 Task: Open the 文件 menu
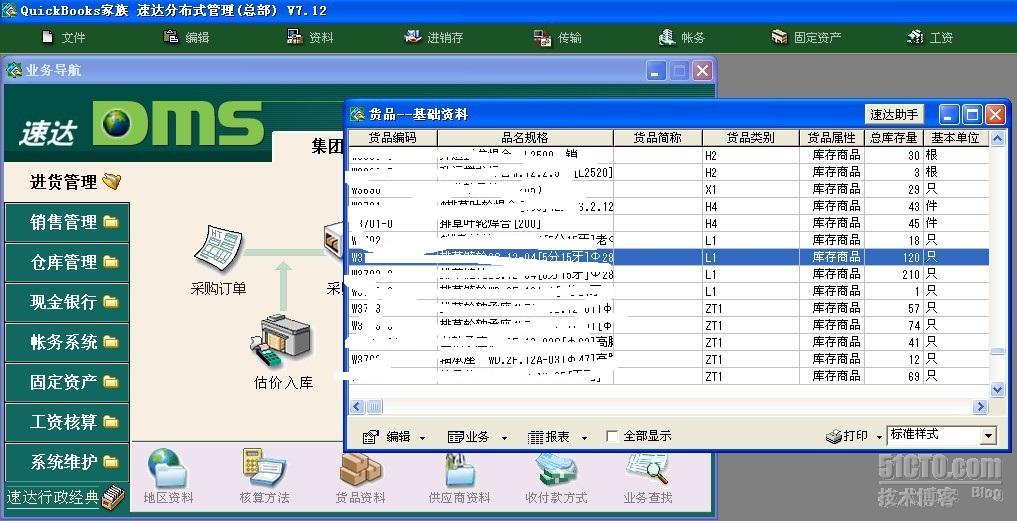coord(64,38)
